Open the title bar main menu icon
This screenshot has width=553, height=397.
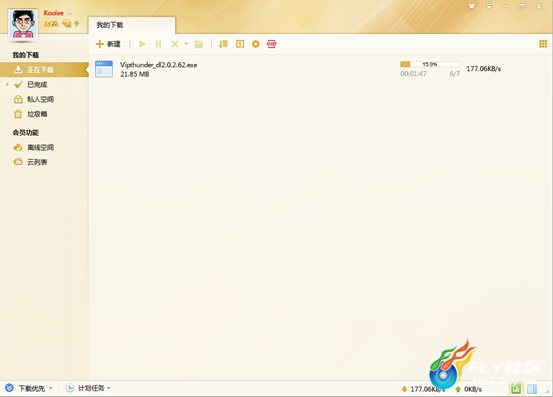tap(489, 6)
